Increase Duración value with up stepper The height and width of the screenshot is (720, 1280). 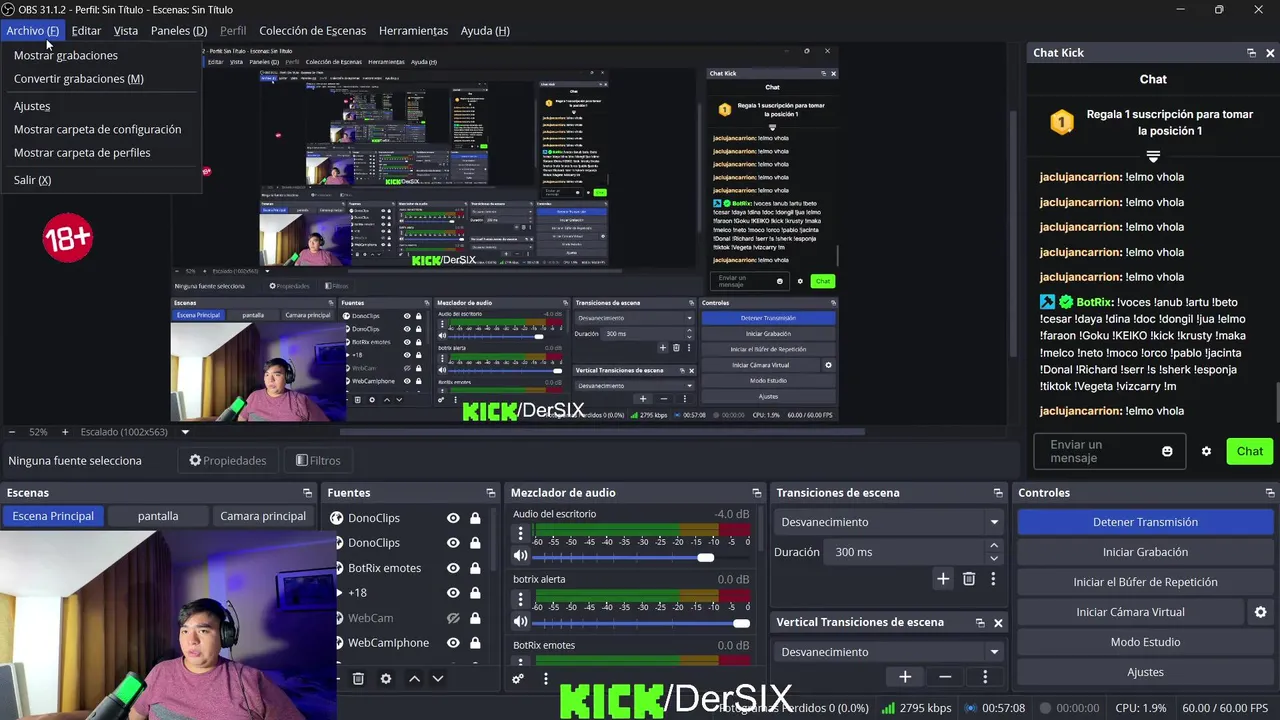point(994,546)
